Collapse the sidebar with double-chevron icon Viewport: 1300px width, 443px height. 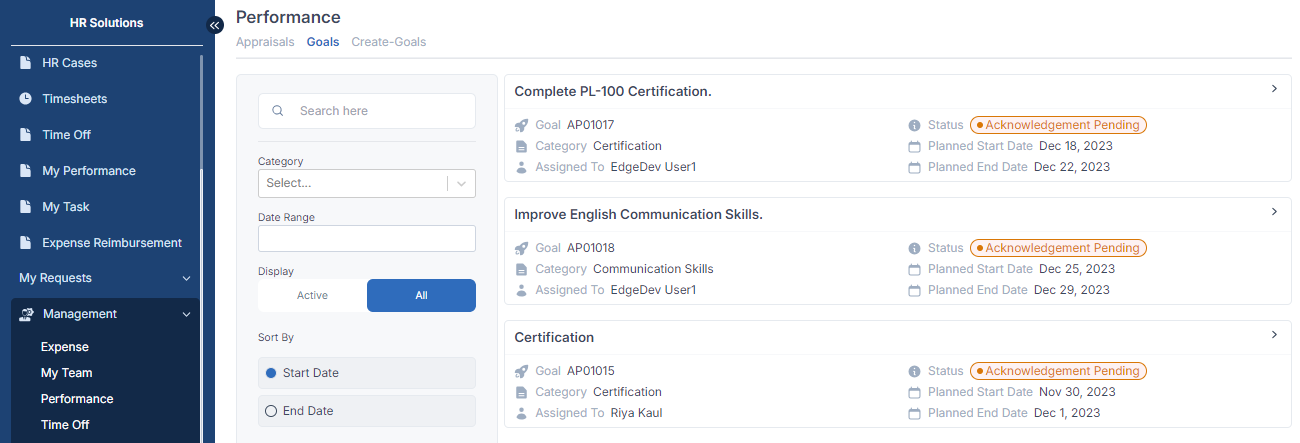215,25
